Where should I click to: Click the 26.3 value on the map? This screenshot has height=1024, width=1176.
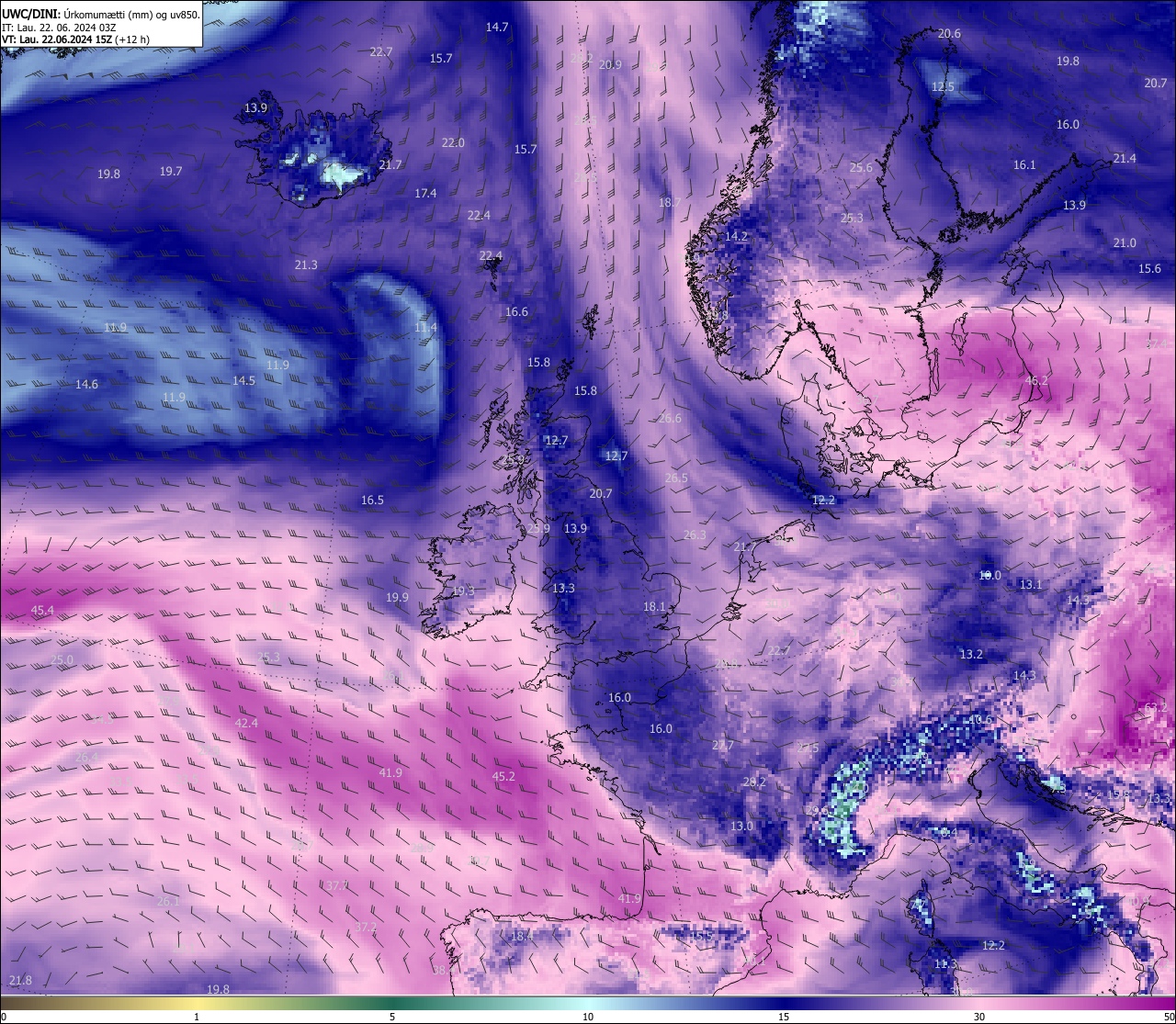tap(695, 535)
